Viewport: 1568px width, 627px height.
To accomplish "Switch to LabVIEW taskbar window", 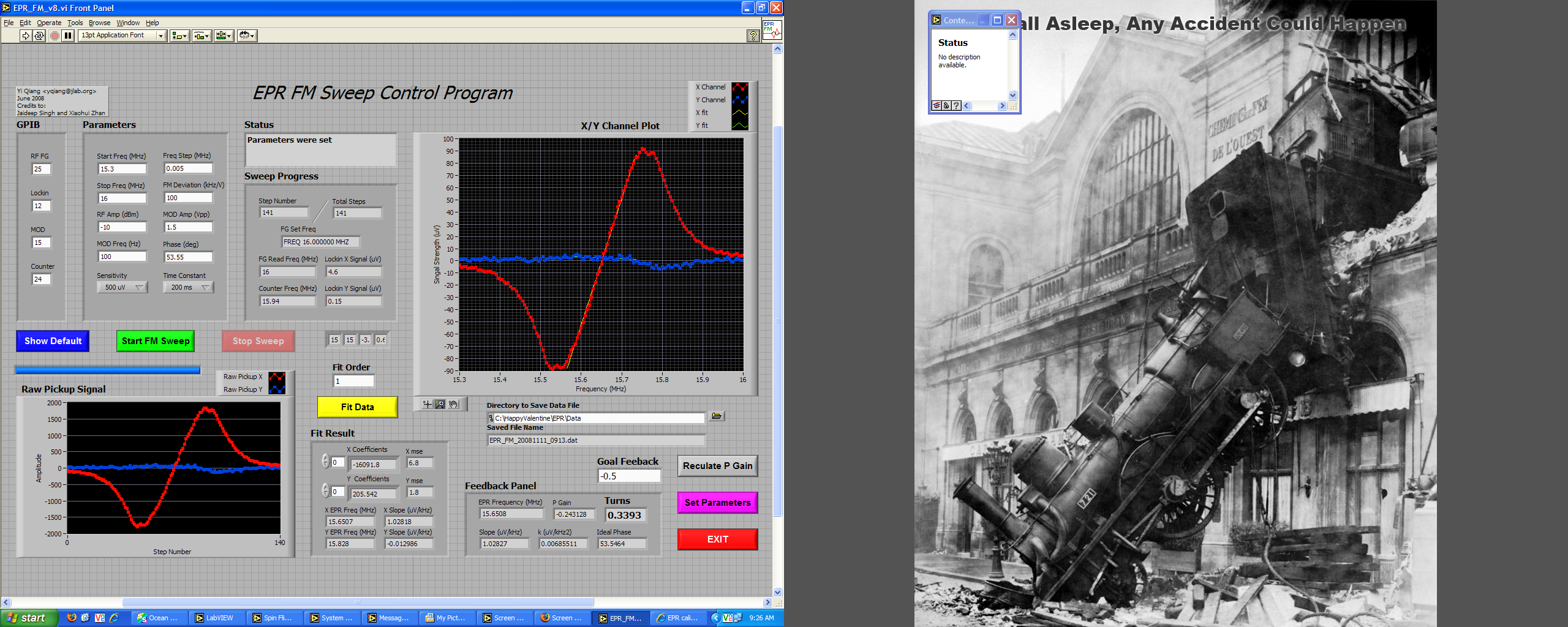I will [217, 618].
